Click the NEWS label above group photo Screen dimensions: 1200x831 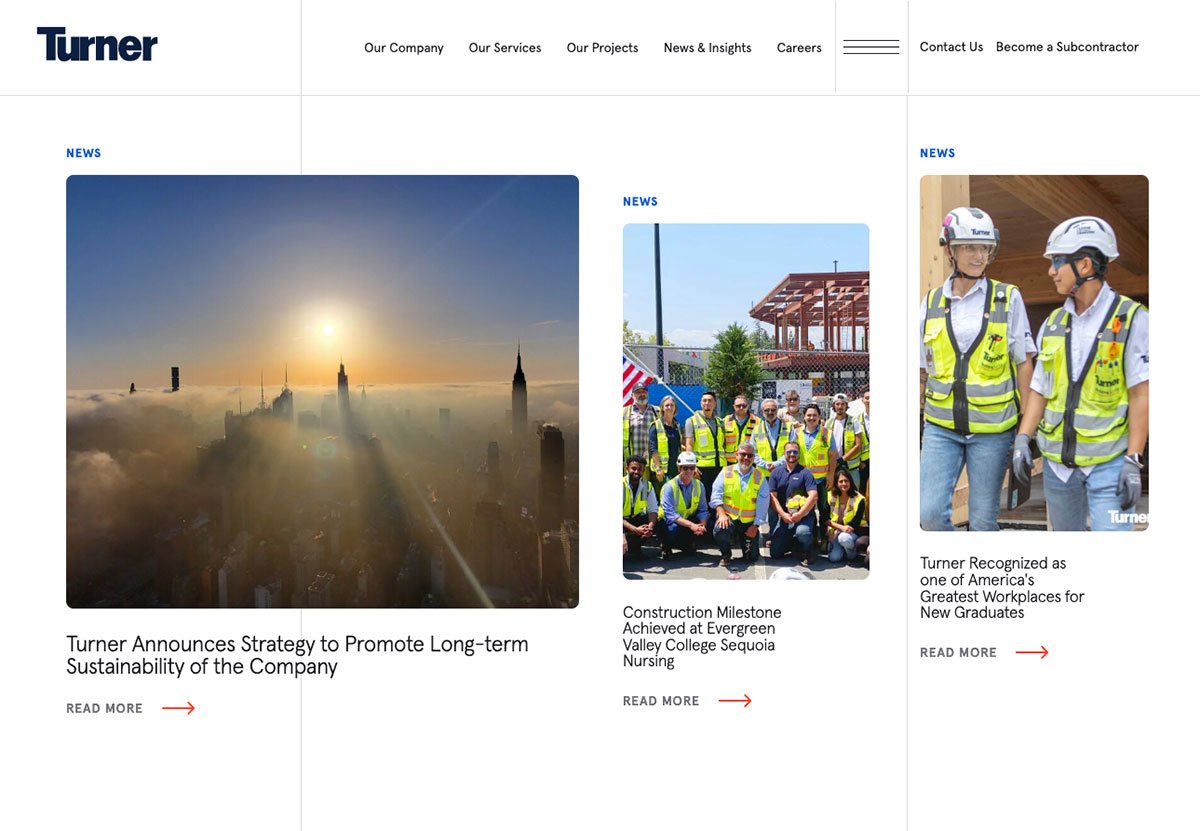[x=640, y=201]
